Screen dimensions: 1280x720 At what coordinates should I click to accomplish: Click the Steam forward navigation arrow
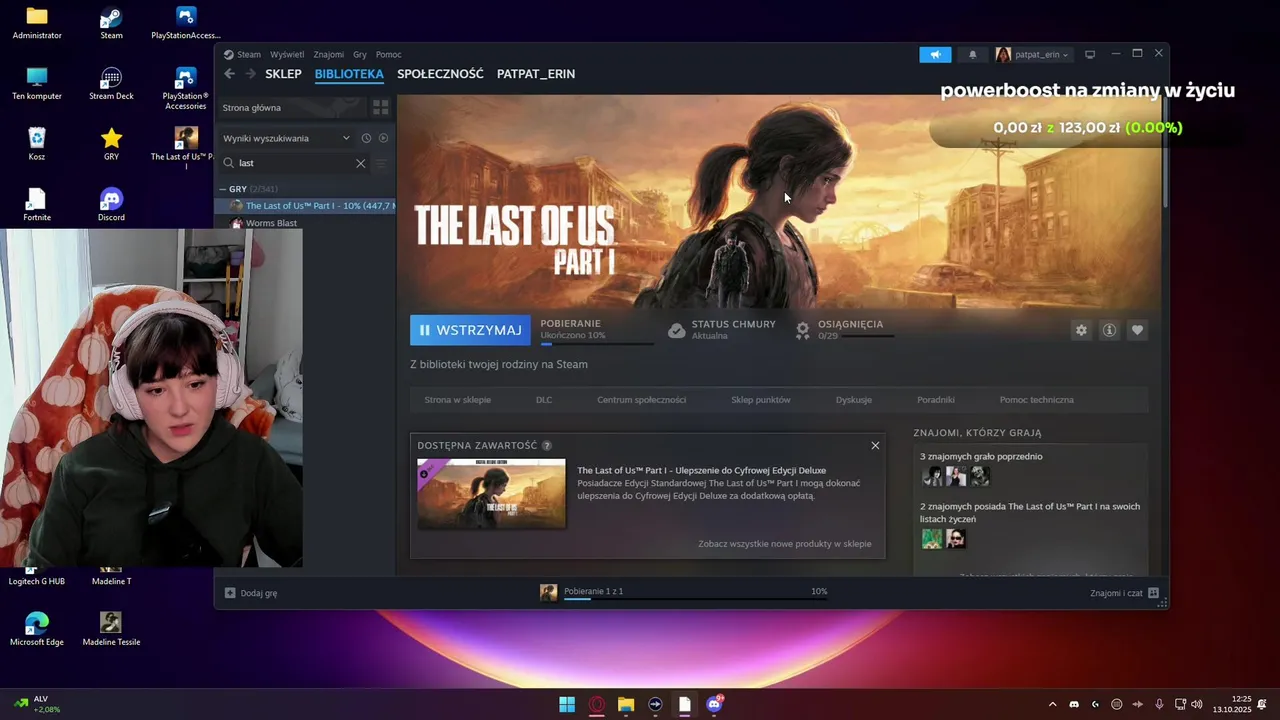pos(249,74)
